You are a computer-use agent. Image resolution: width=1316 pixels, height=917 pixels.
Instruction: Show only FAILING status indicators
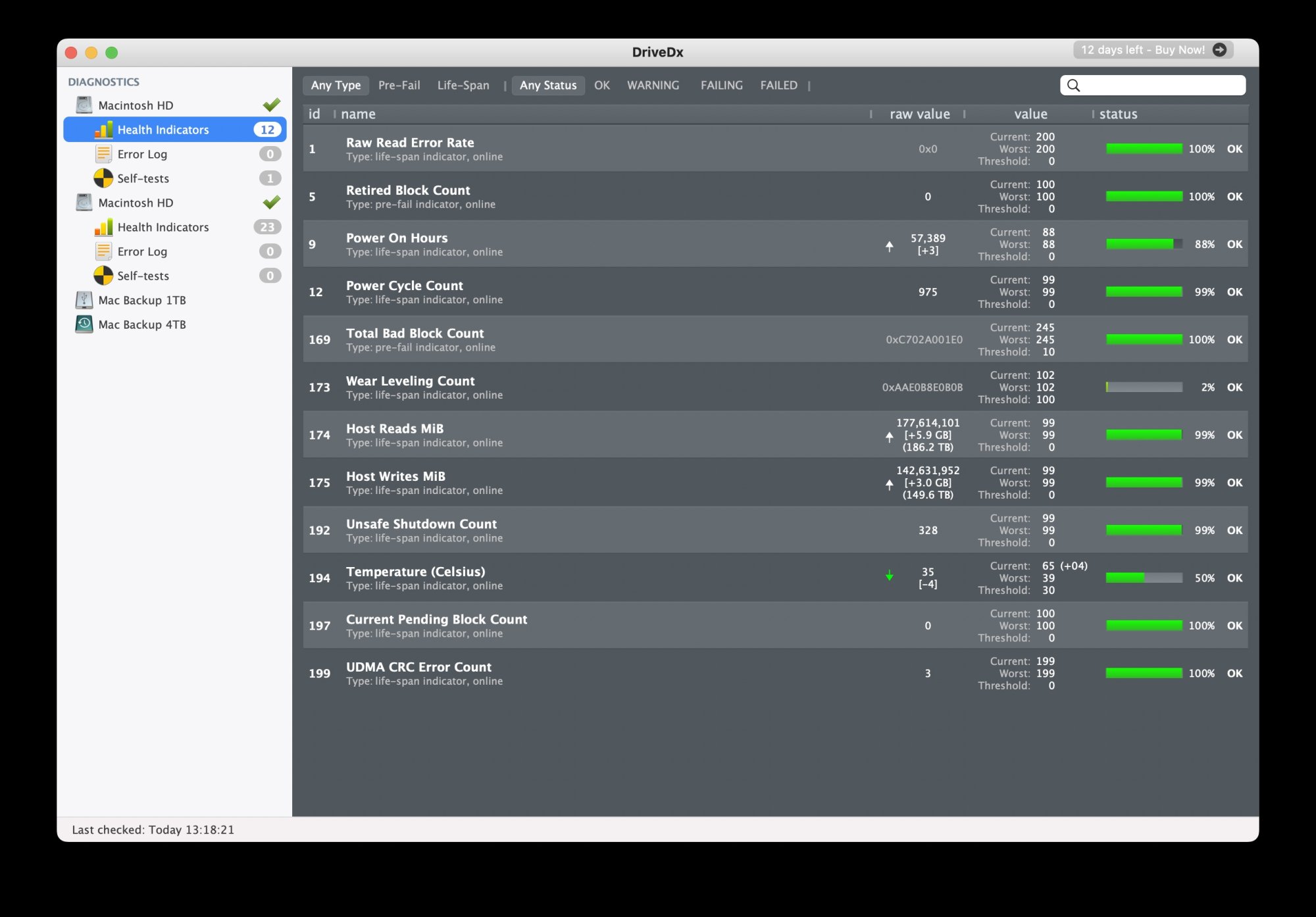[x=721, y=86]
